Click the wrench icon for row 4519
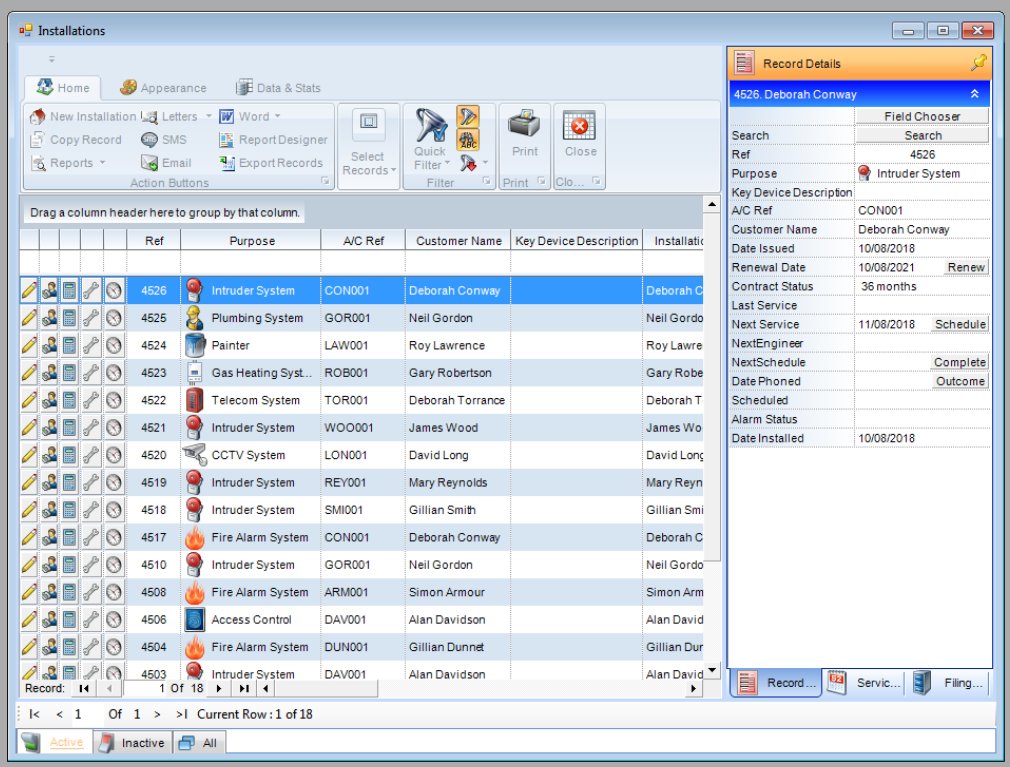Image resolution: width=1010 pixels, height=767 pixels. click(91, 482)
